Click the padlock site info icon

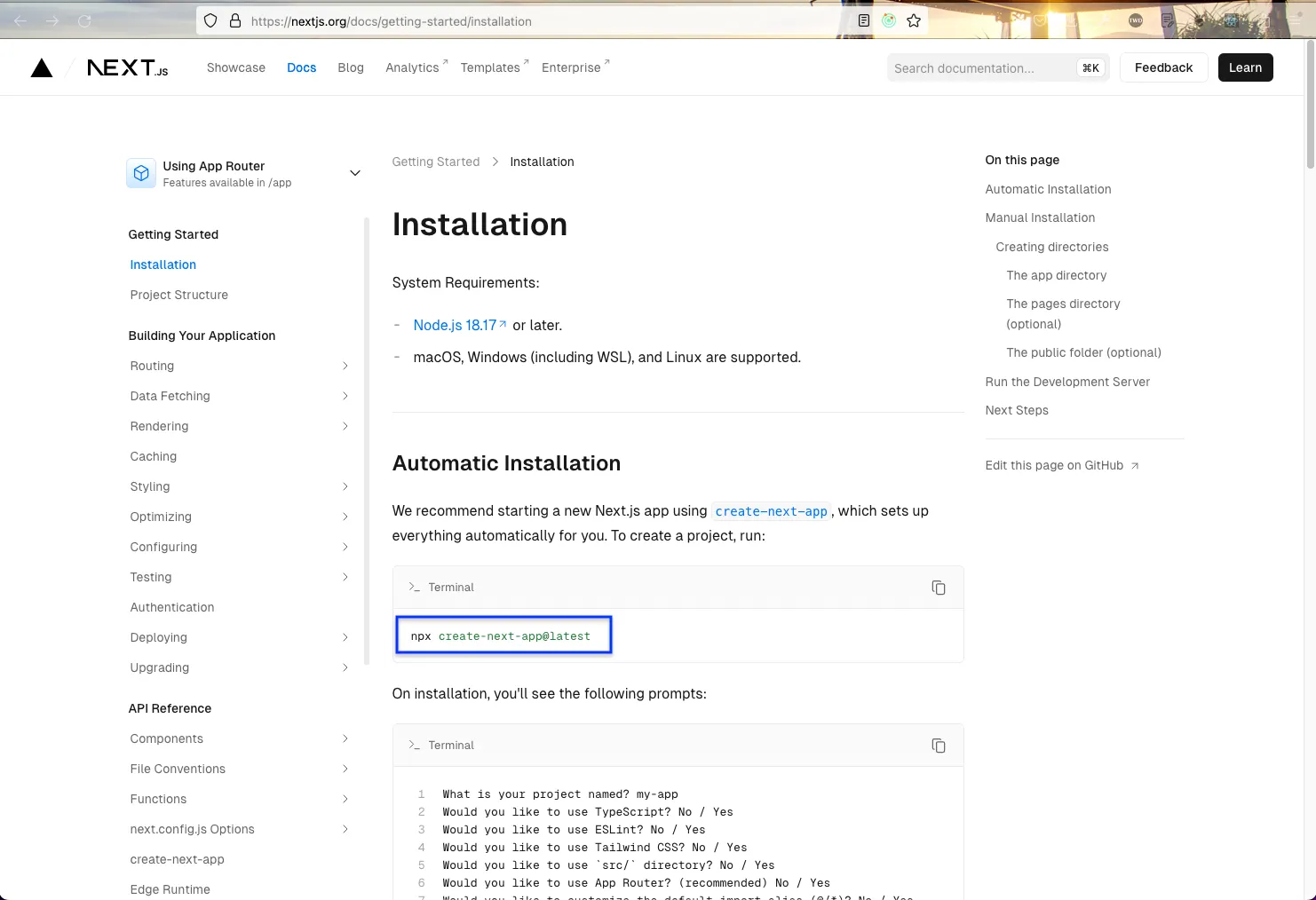click(235, 20)
